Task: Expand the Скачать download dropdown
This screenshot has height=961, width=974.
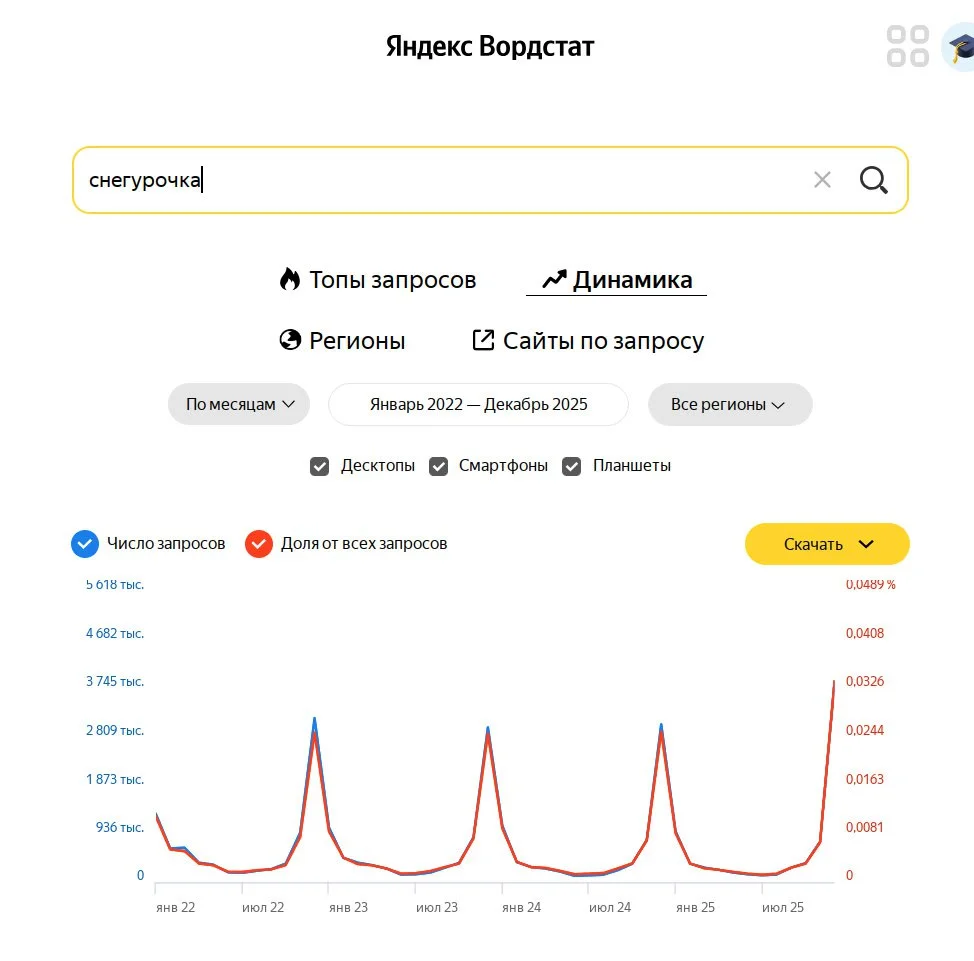Action: (x=827, y=544)
